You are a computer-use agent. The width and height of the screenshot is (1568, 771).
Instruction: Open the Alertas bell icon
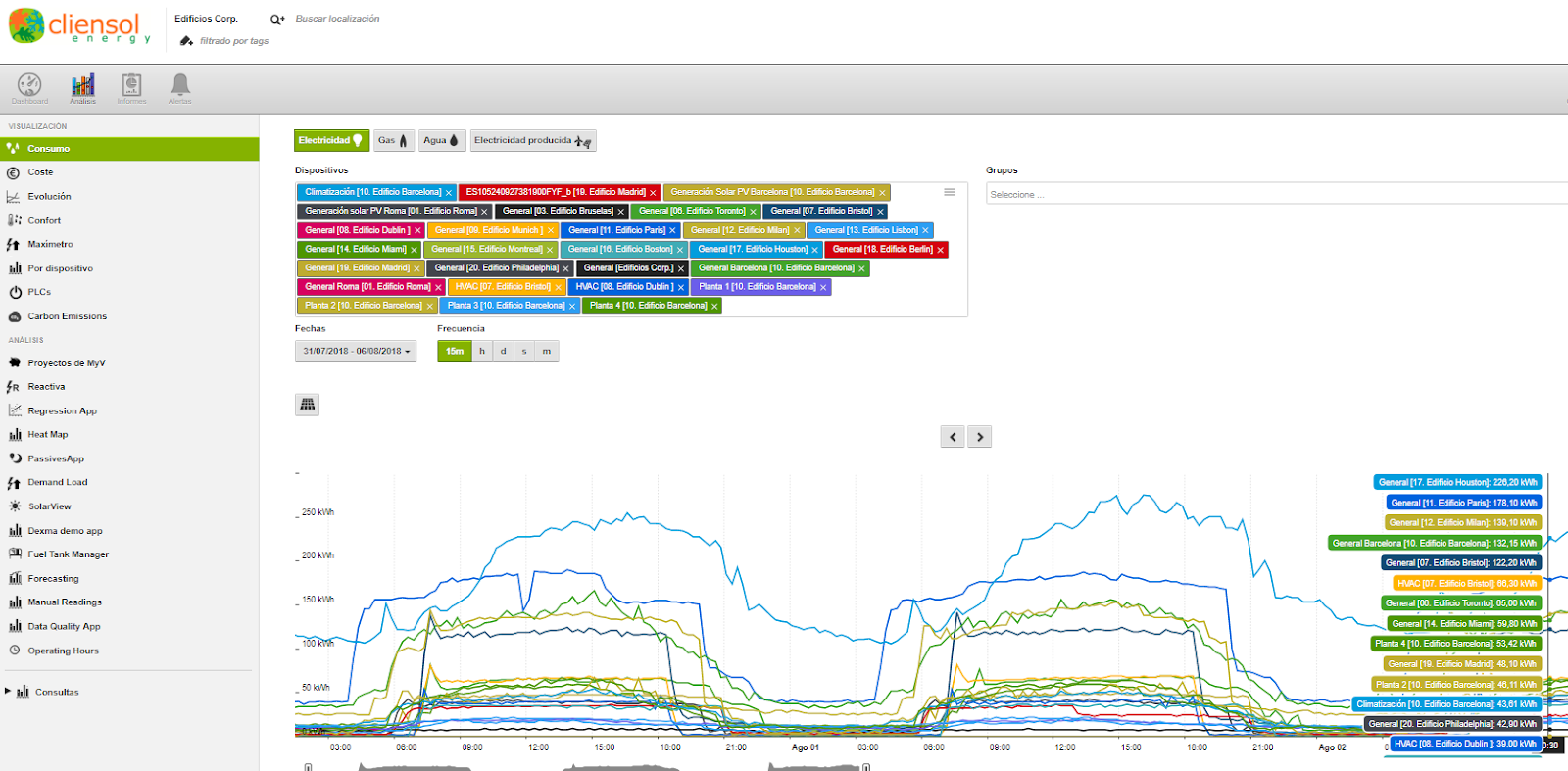[180, 87]
